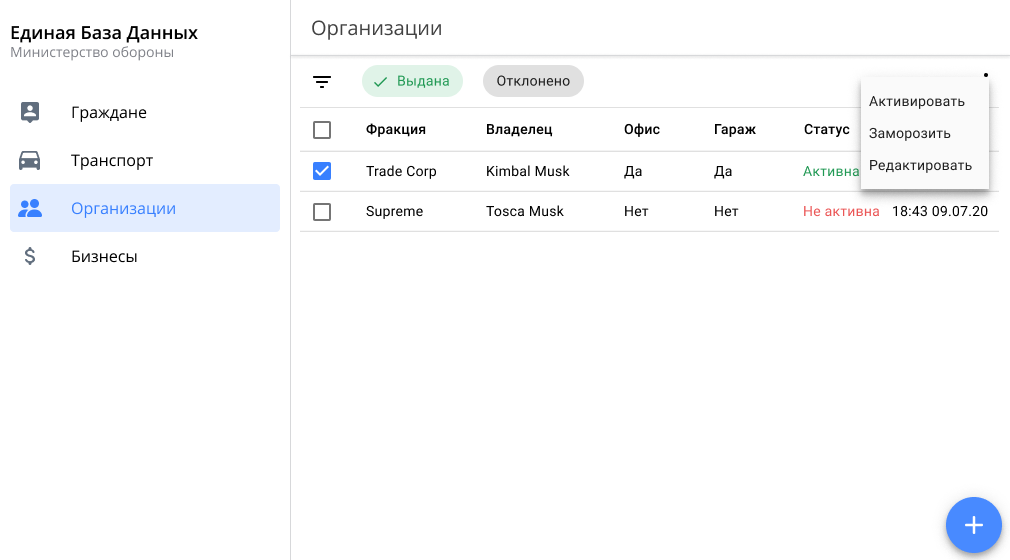1010x560 pixels.
Task: Open the filter list icon
Action: pyautogui.click(x=322, y=82)
